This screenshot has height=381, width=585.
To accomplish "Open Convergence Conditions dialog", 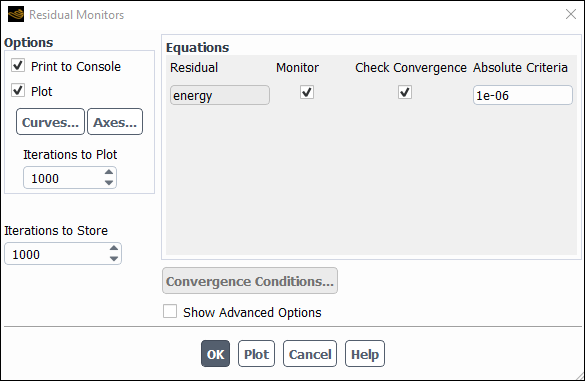I will [250, 281].
